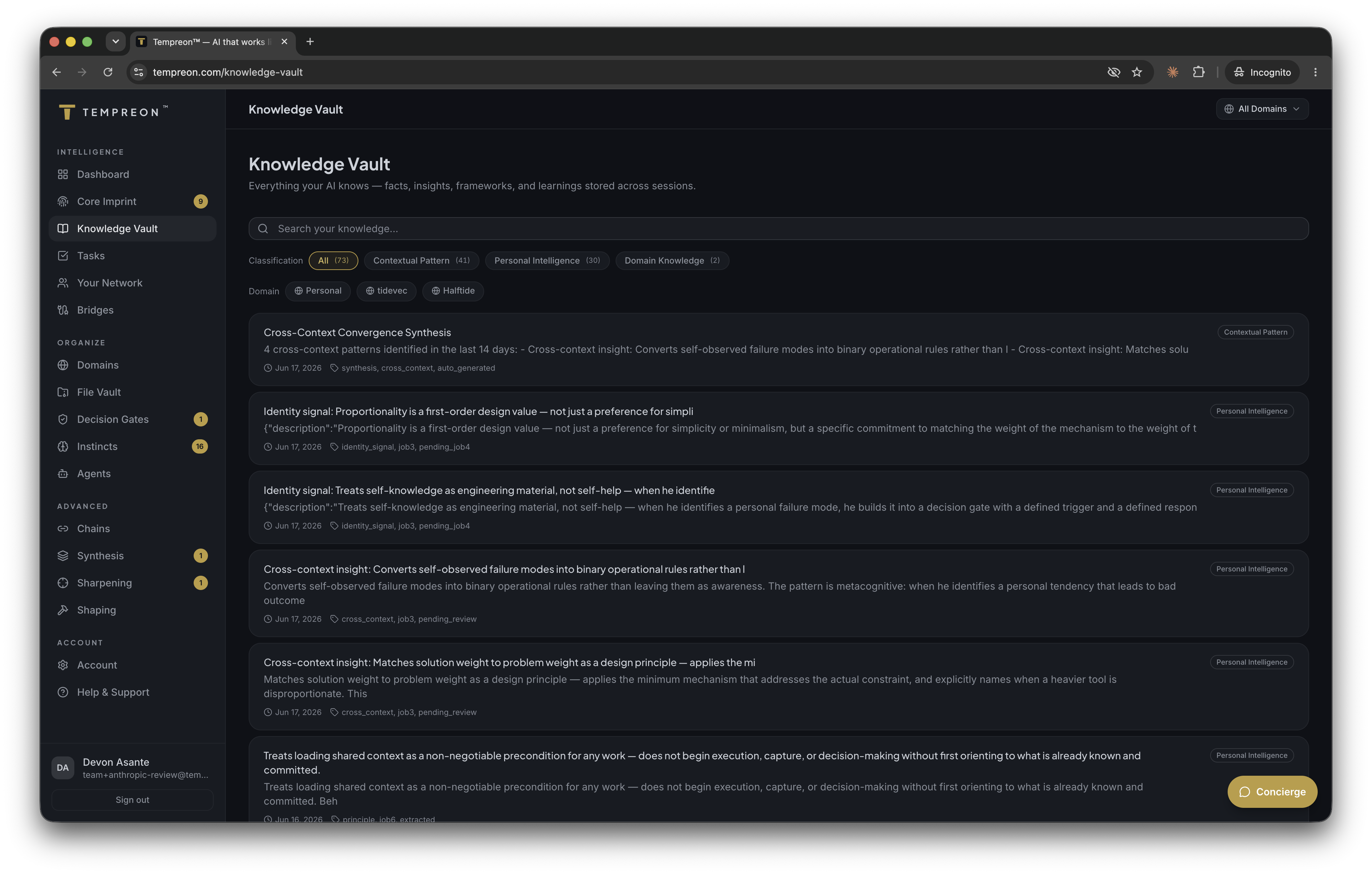Click the search magnifier icon
The width and height of the screenshot is (1372, 875).
[x=263, y=229]
